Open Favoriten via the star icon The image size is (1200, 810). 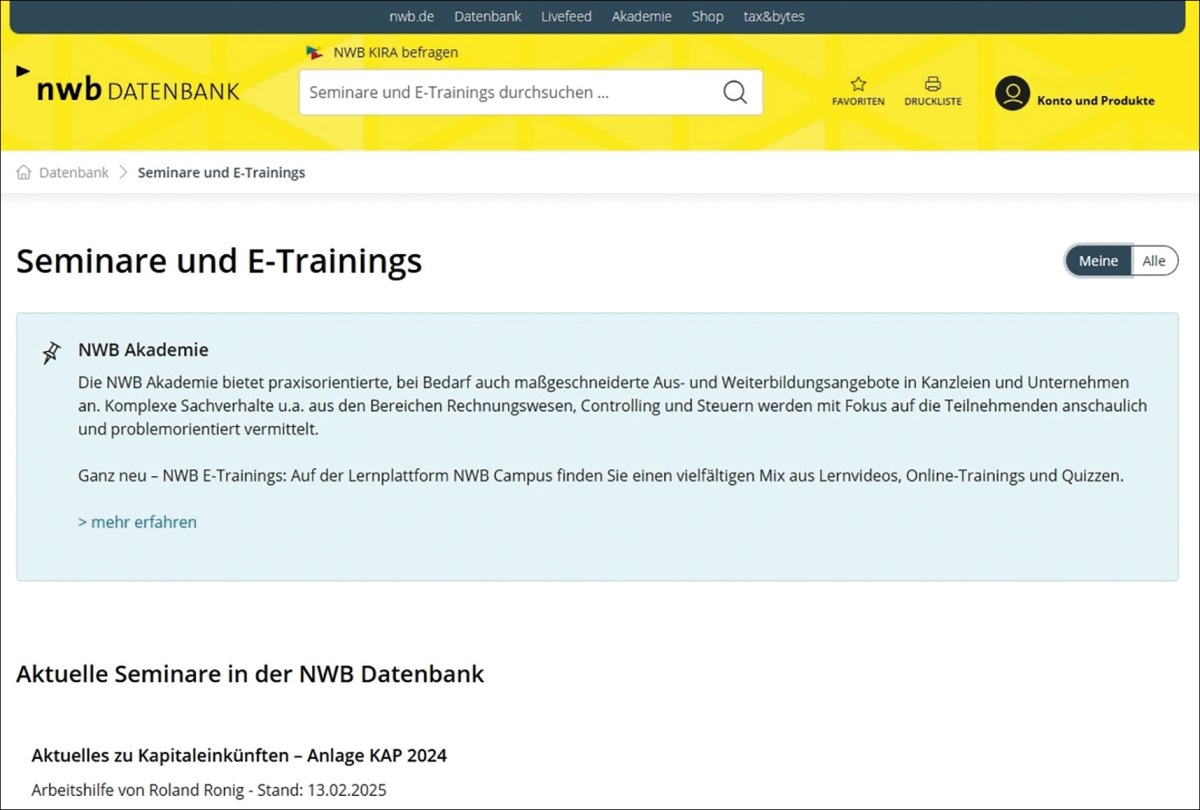point(858,85)
